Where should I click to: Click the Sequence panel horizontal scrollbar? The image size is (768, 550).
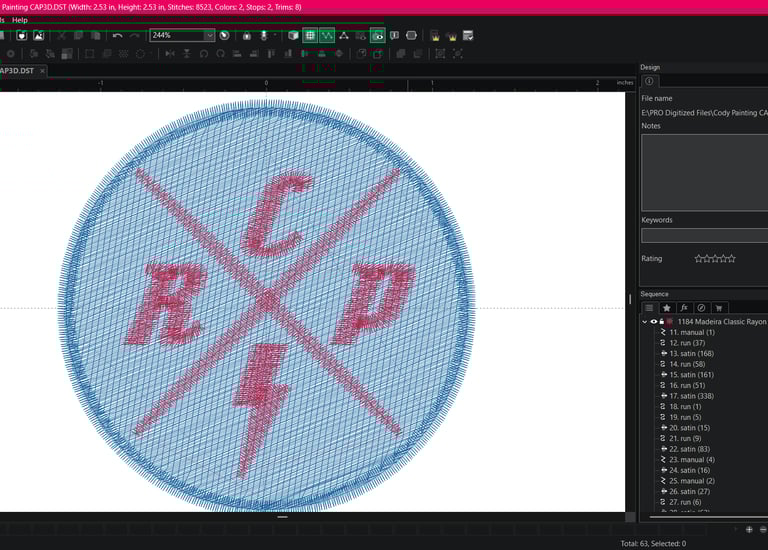click(x=708, y=517)
